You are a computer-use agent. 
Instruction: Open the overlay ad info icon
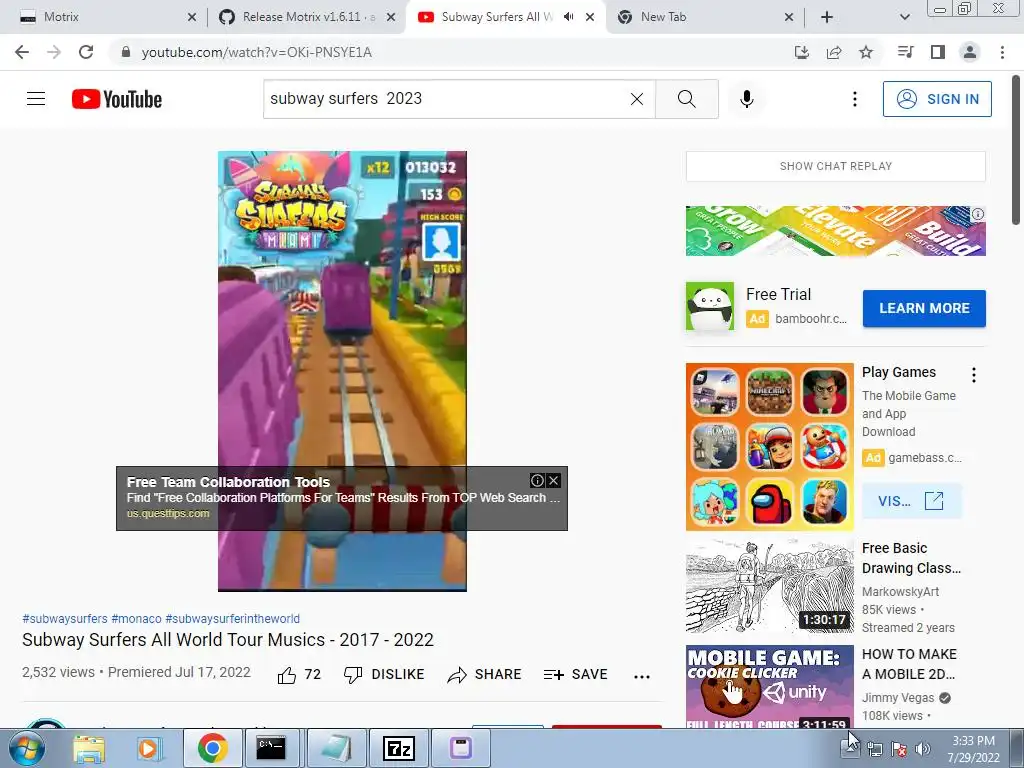click(537, 481)
